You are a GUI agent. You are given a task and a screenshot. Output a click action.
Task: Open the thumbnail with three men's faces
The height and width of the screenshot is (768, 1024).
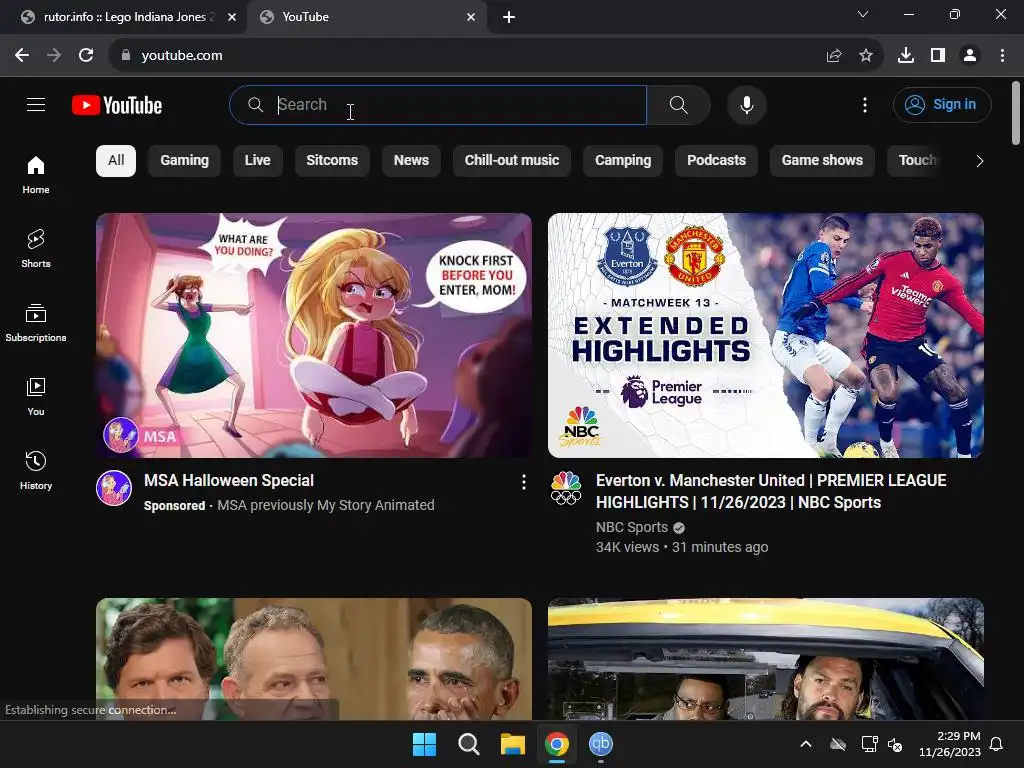[313, 659]
